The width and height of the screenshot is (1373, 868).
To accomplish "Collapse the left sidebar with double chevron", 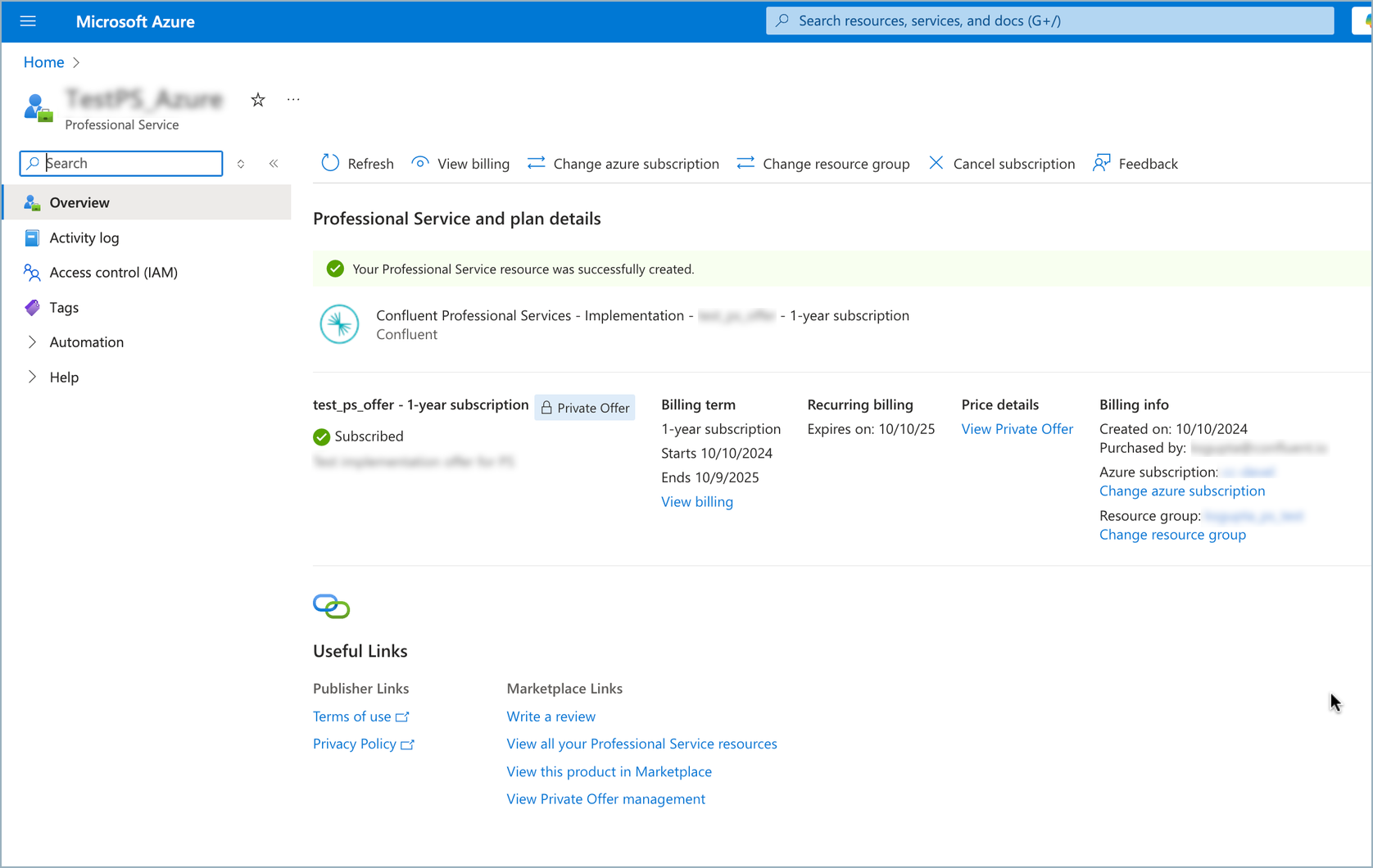I will point(274,164).
